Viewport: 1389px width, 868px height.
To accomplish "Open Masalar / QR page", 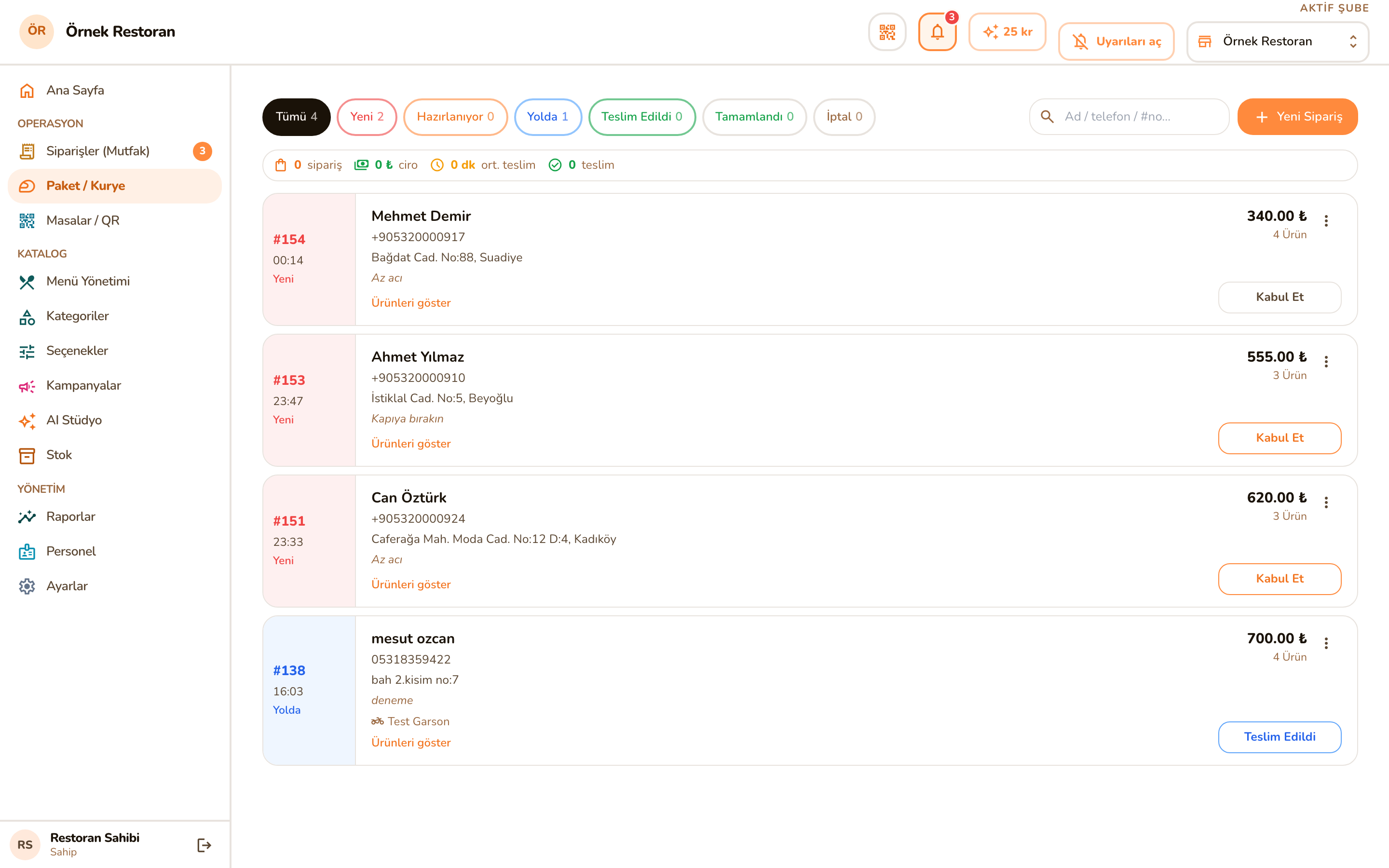I will [115, 220].
